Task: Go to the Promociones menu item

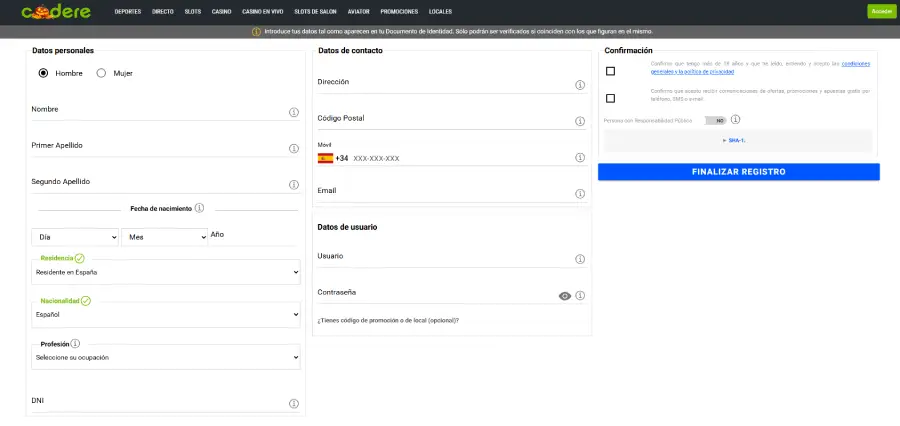Action: [399, 12]
